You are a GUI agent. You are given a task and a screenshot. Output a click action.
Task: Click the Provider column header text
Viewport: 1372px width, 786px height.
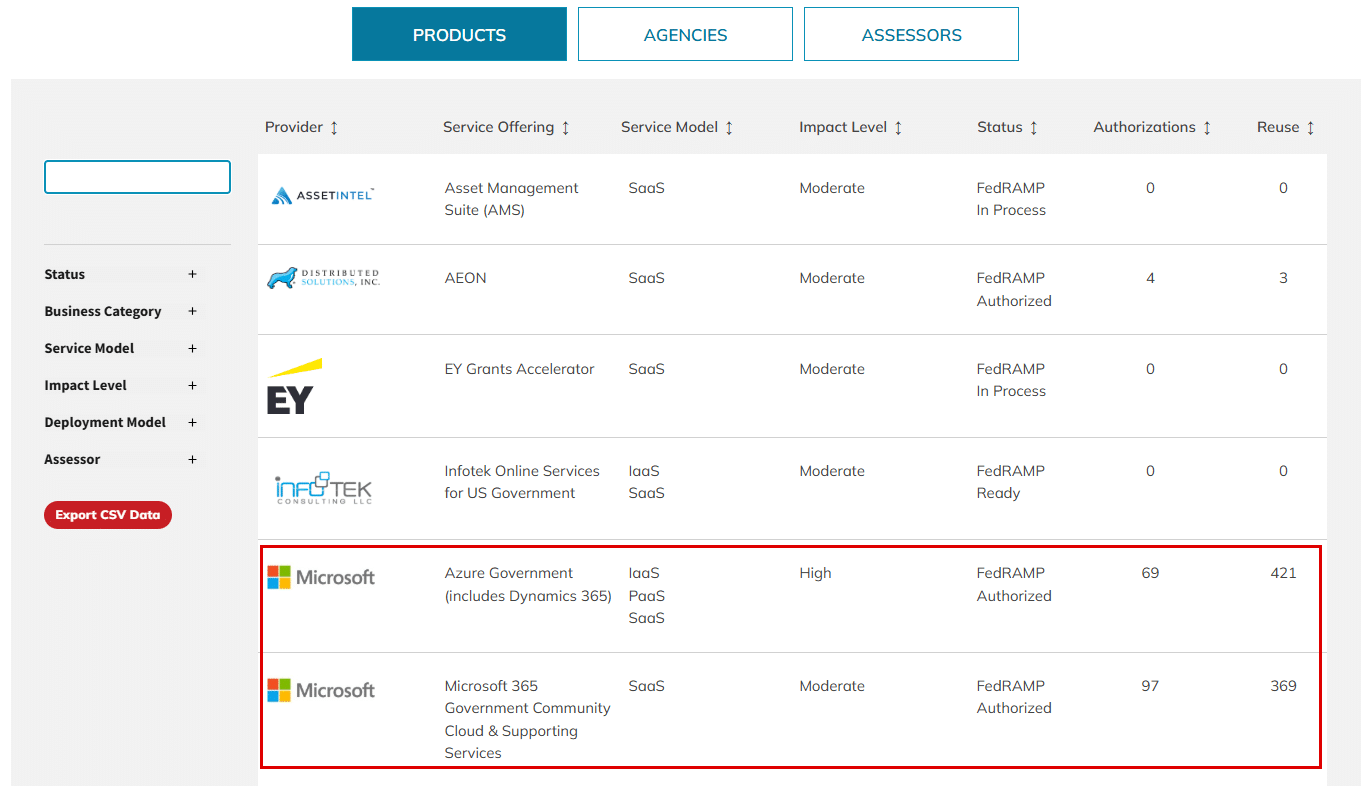294,127
